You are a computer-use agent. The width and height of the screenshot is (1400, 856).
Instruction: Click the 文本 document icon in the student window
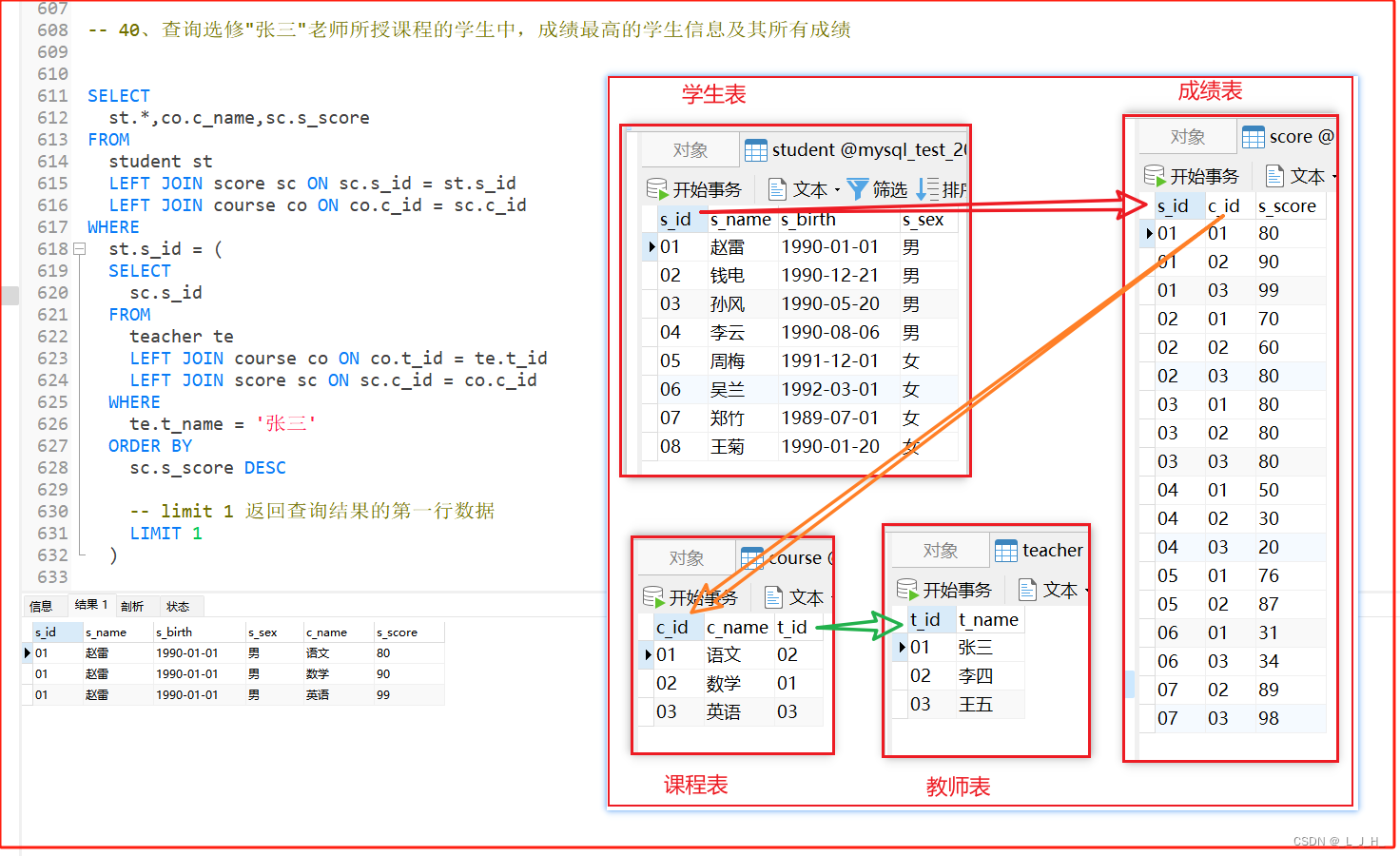click(x=777, y=189)
